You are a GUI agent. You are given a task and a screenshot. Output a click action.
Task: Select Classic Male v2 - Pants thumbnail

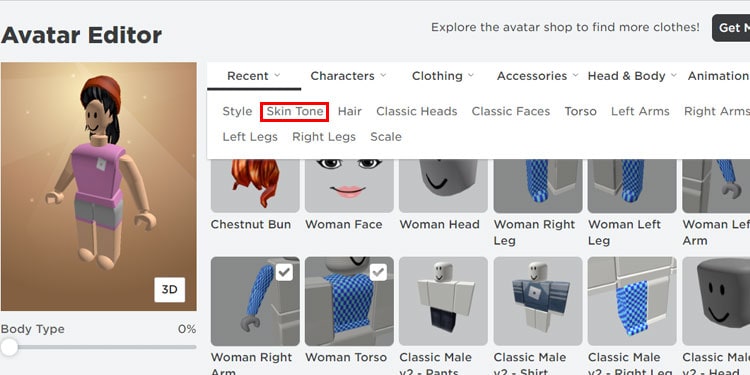pyautogui.click(x=443, y=301)
